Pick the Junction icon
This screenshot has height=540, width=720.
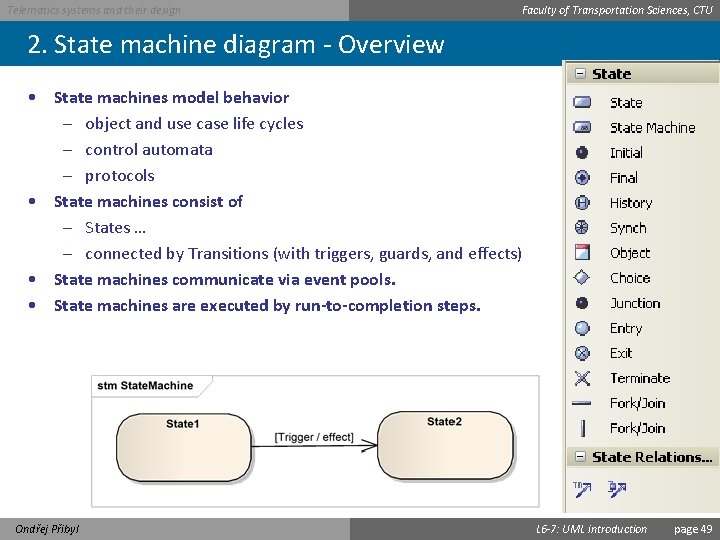(582, 303)
